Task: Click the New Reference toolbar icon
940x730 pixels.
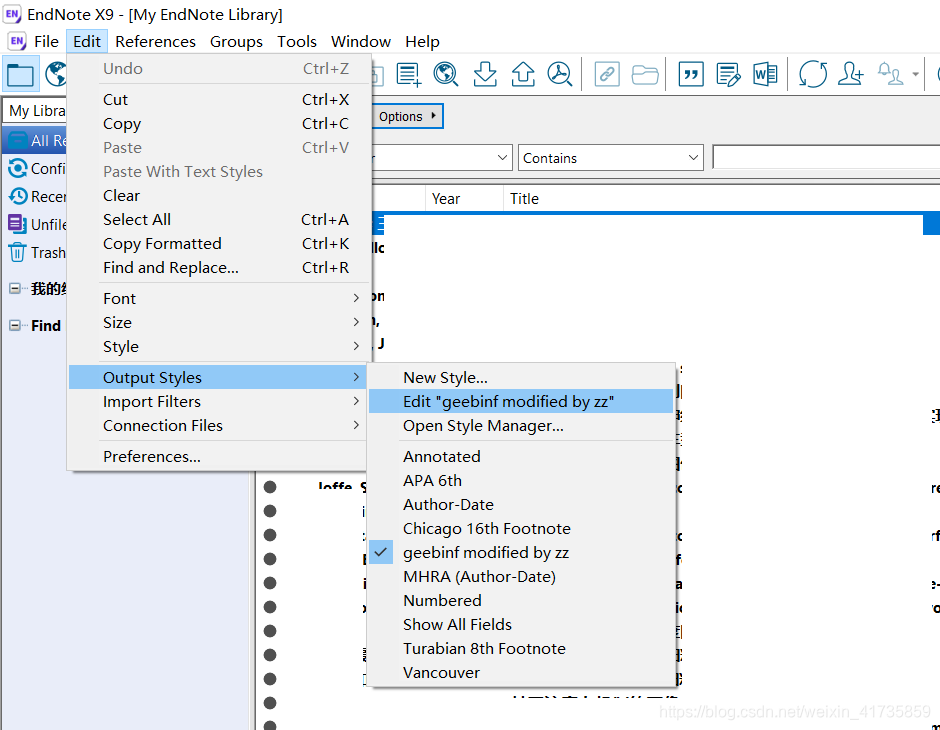Action: (408, 75)
